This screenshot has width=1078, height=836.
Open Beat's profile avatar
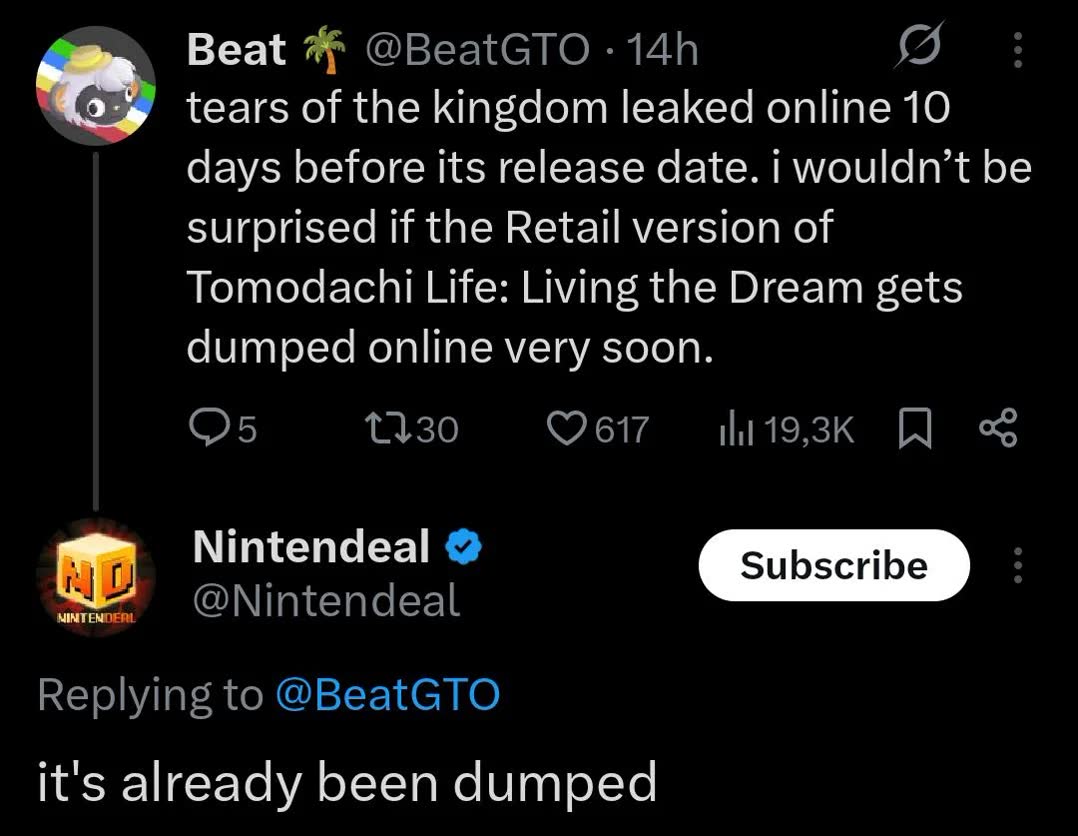[x=96, y=85]
